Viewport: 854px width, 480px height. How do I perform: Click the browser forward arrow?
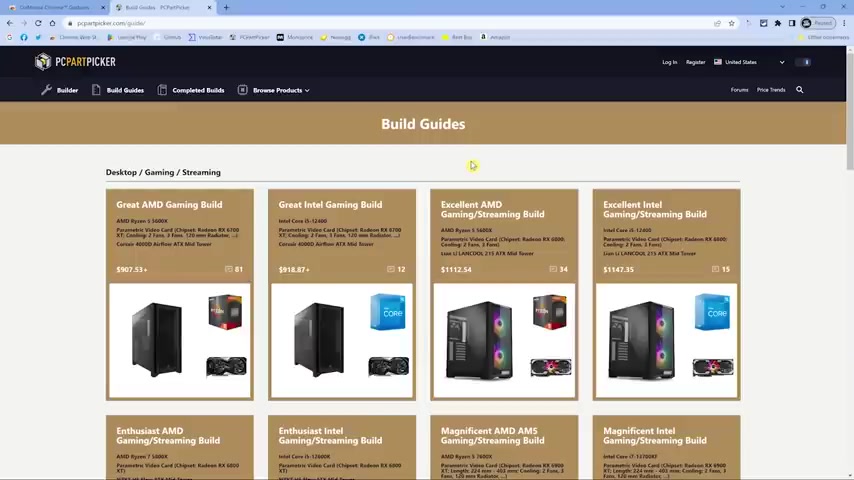(24, 23)
